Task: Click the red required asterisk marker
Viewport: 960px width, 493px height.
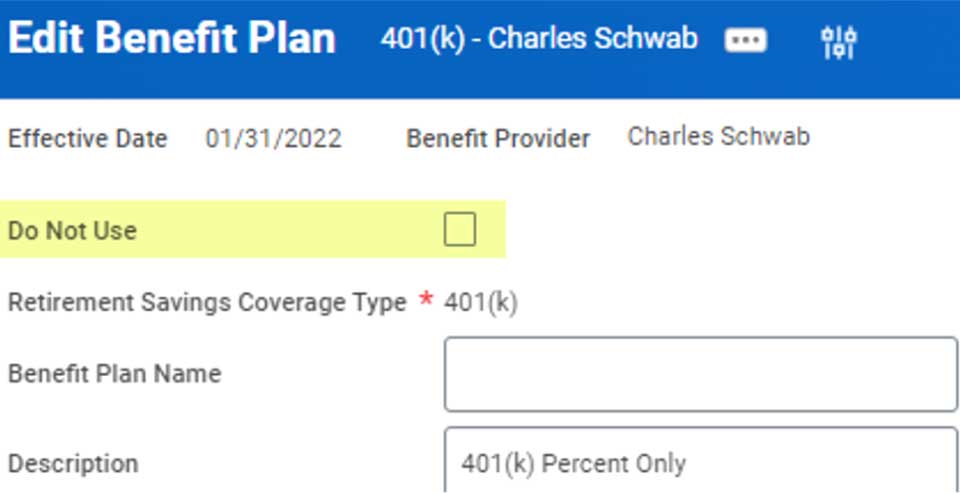Action: [x=426, y=300]
